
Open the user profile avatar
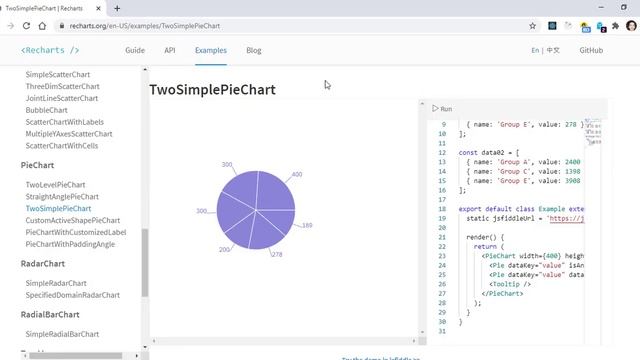[631, 26]
